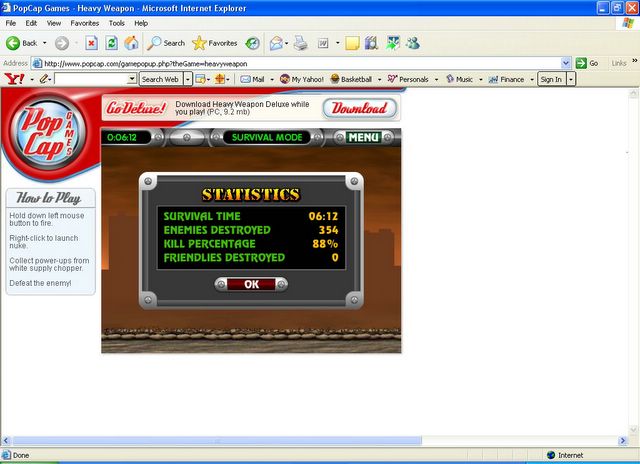The height and width of the screenshot is (464, 640).
Task: Click the Mail envelope toolbar icon
Action: point(276,43)
